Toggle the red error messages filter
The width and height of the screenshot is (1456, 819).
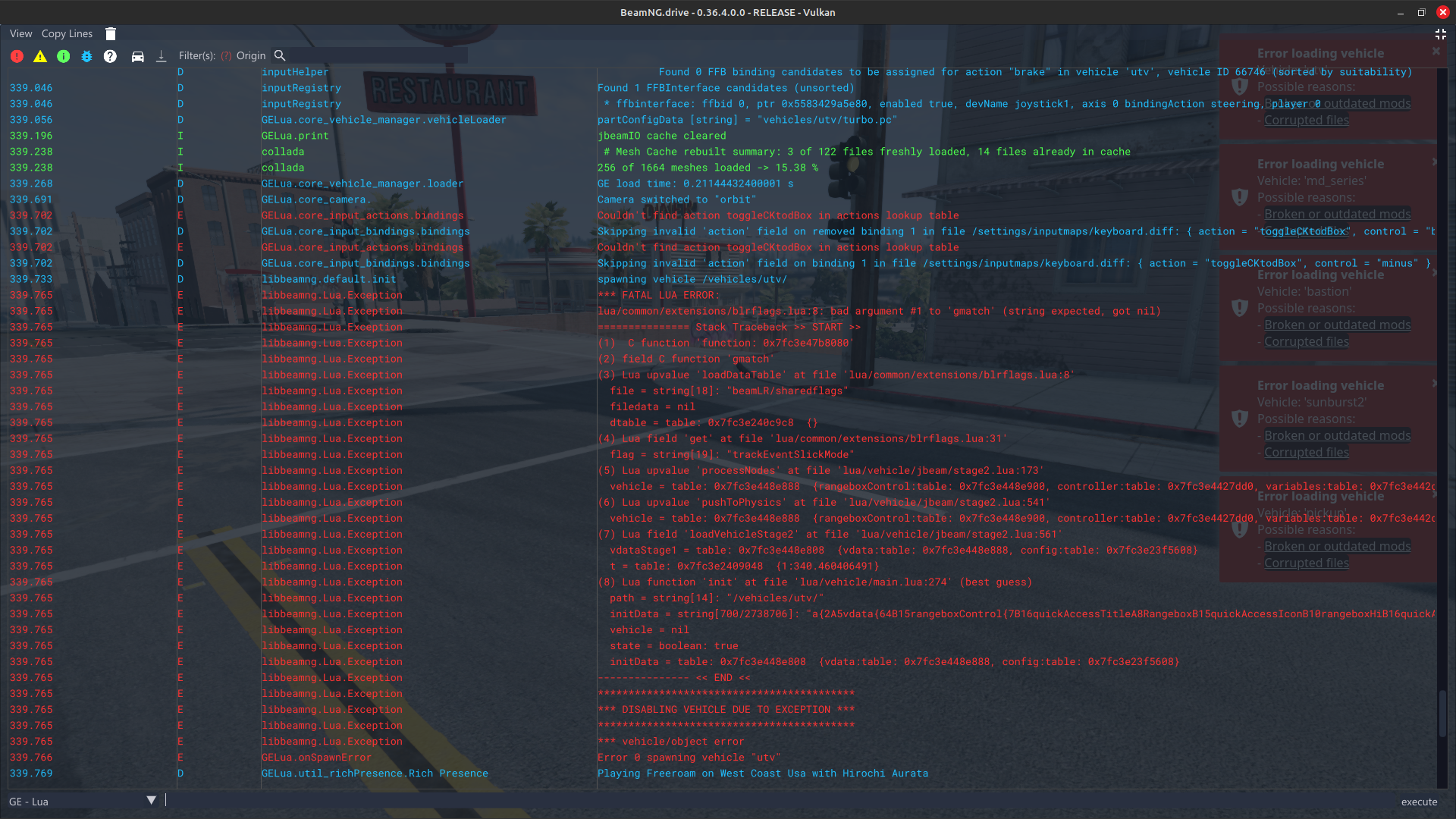17,56
